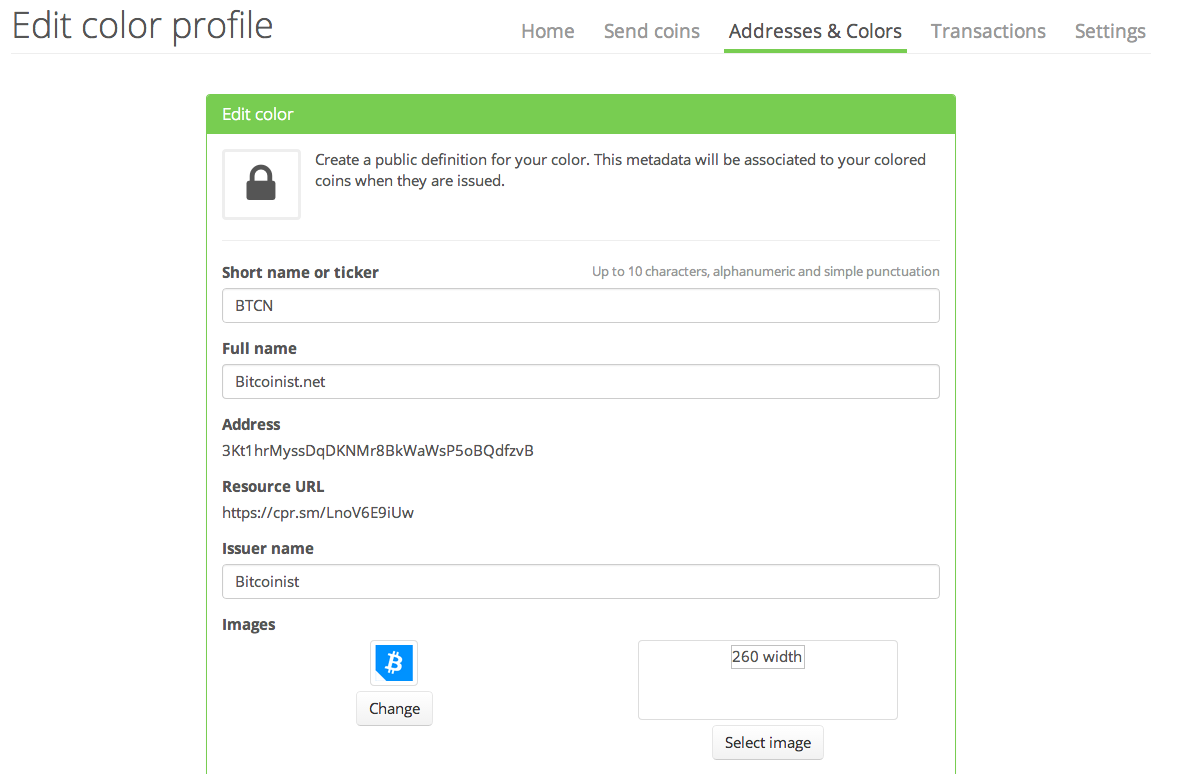Focus the short name field containing BTCN
The image size is (1177, 774).
(580, 306)
